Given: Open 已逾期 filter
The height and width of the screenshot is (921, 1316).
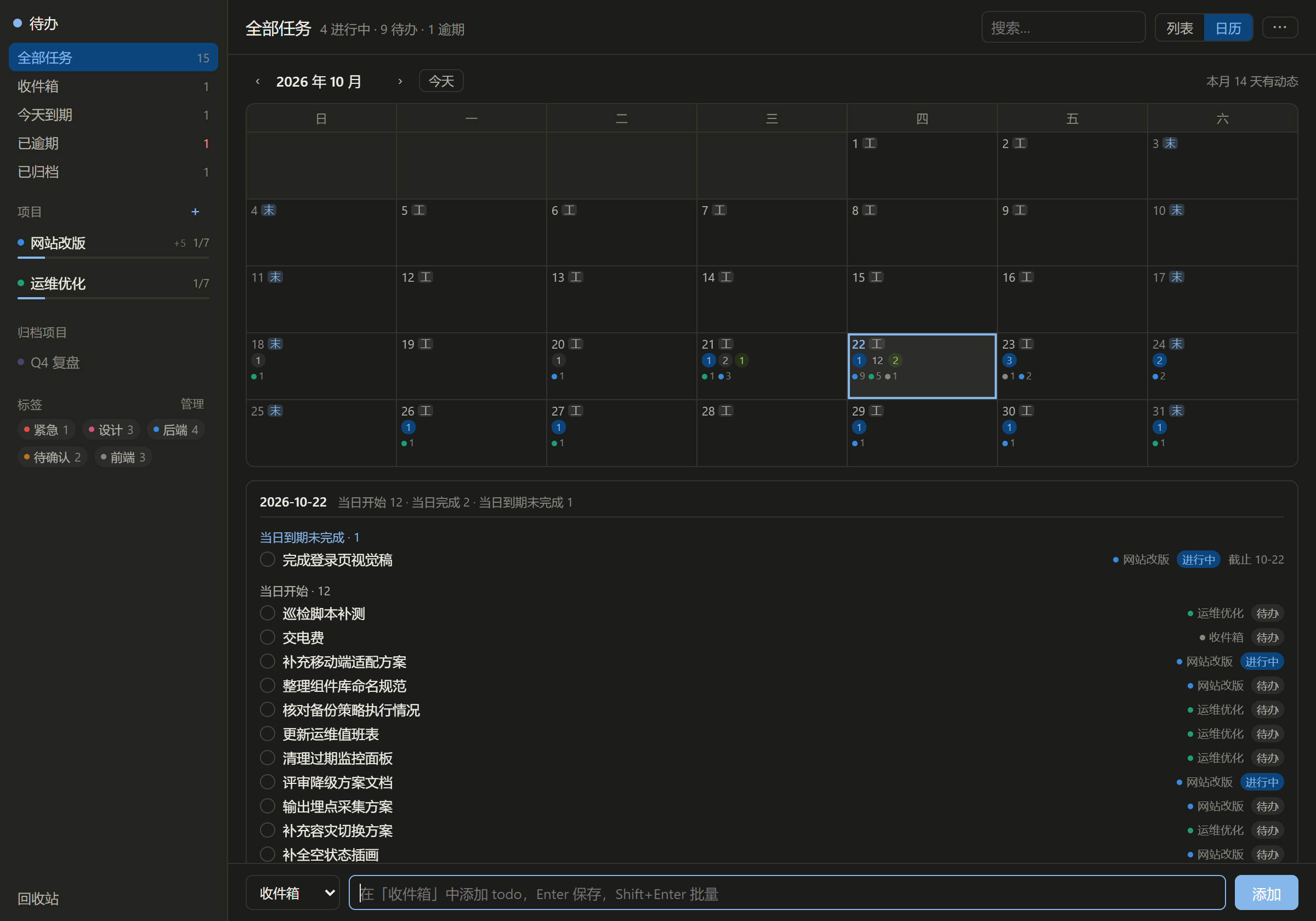Looking at the screenshot, I should pos(114,143).
